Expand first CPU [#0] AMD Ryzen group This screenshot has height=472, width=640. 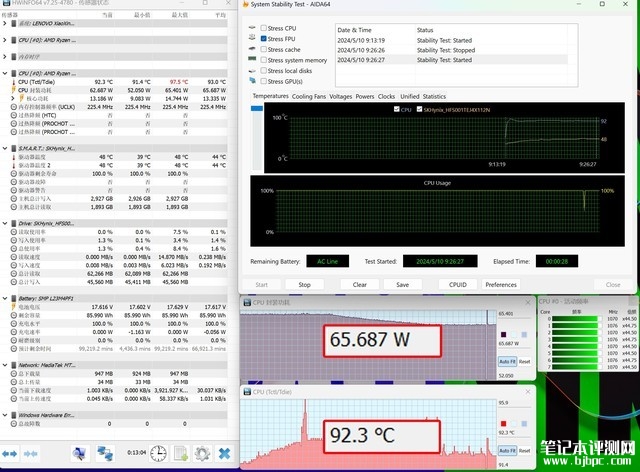[5, 40]
